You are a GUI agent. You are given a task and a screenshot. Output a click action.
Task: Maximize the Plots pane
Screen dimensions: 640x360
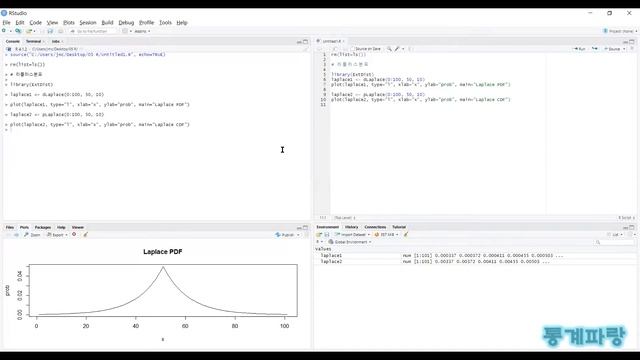click(305, 228)
